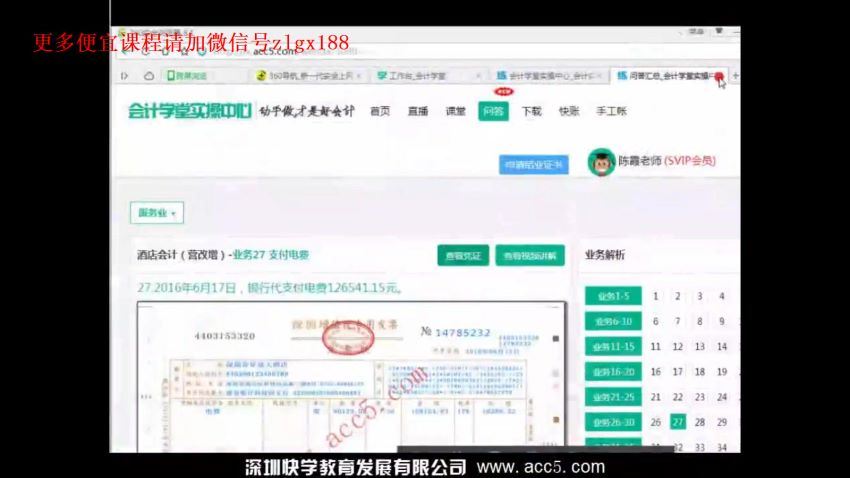The image size is (850, 478).
Task: Open business number 12
Action: (x=678, y=347)
